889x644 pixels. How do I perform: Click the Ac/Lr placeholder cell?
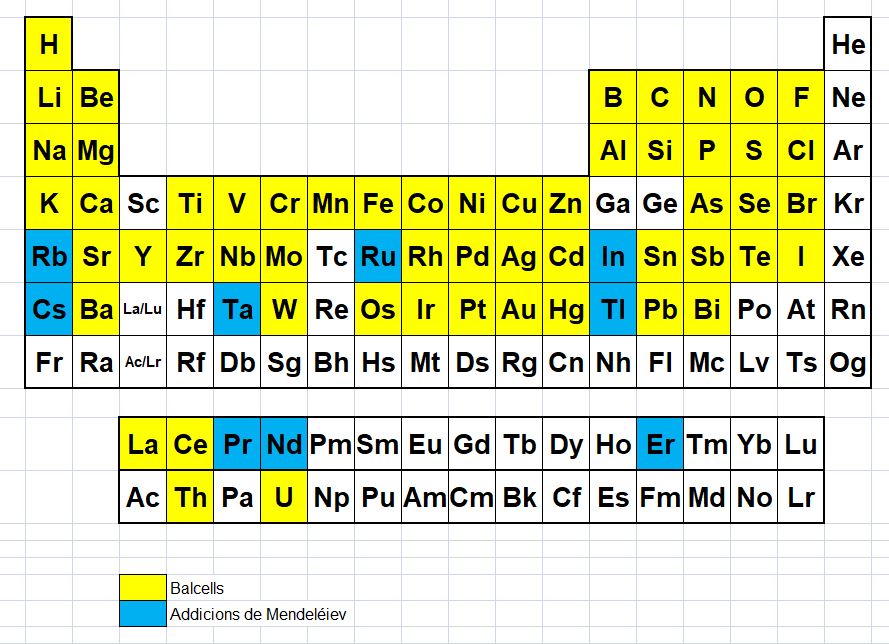[143, 362]
